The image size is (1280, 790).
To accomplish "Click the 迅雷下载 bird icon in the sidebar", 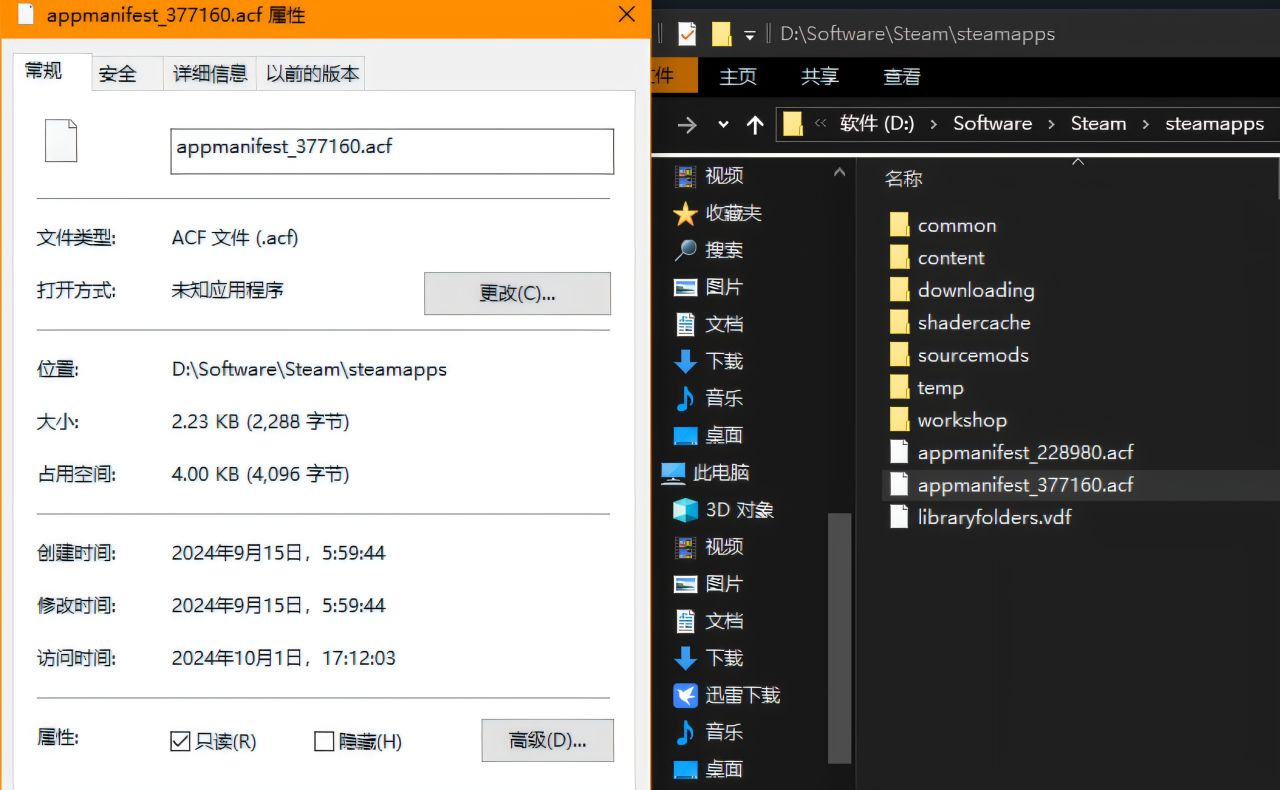I will tap(685, 695).
